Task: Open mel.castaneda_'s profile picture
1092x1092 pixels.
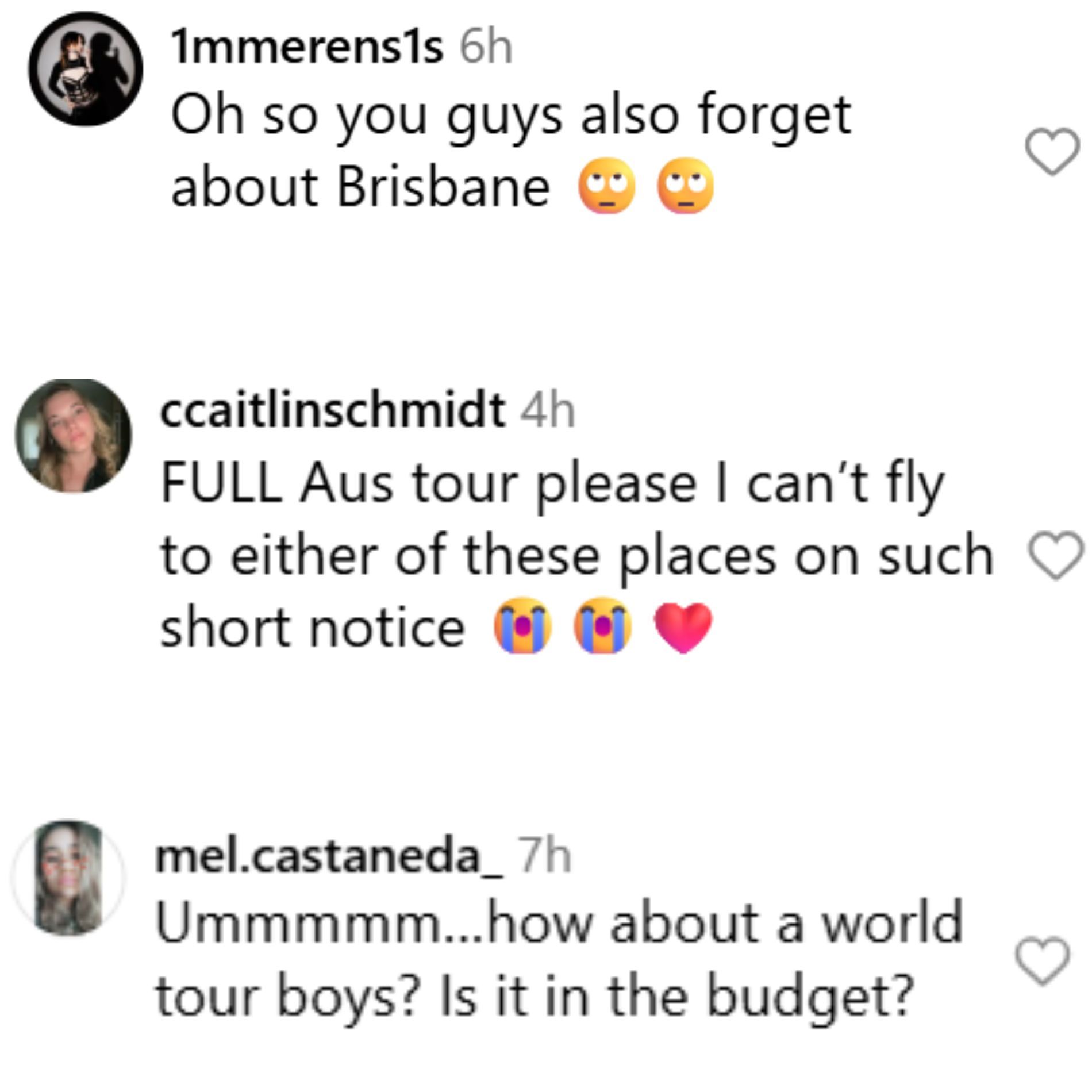Action: [x=68, y=878]
